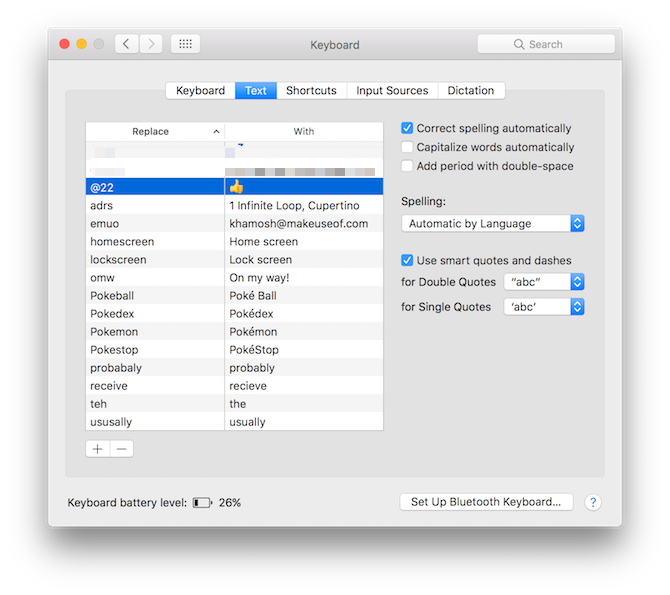Toggle Use smart quotes and dashes
This screenshot has width=670, height=595.
[407, 260]
